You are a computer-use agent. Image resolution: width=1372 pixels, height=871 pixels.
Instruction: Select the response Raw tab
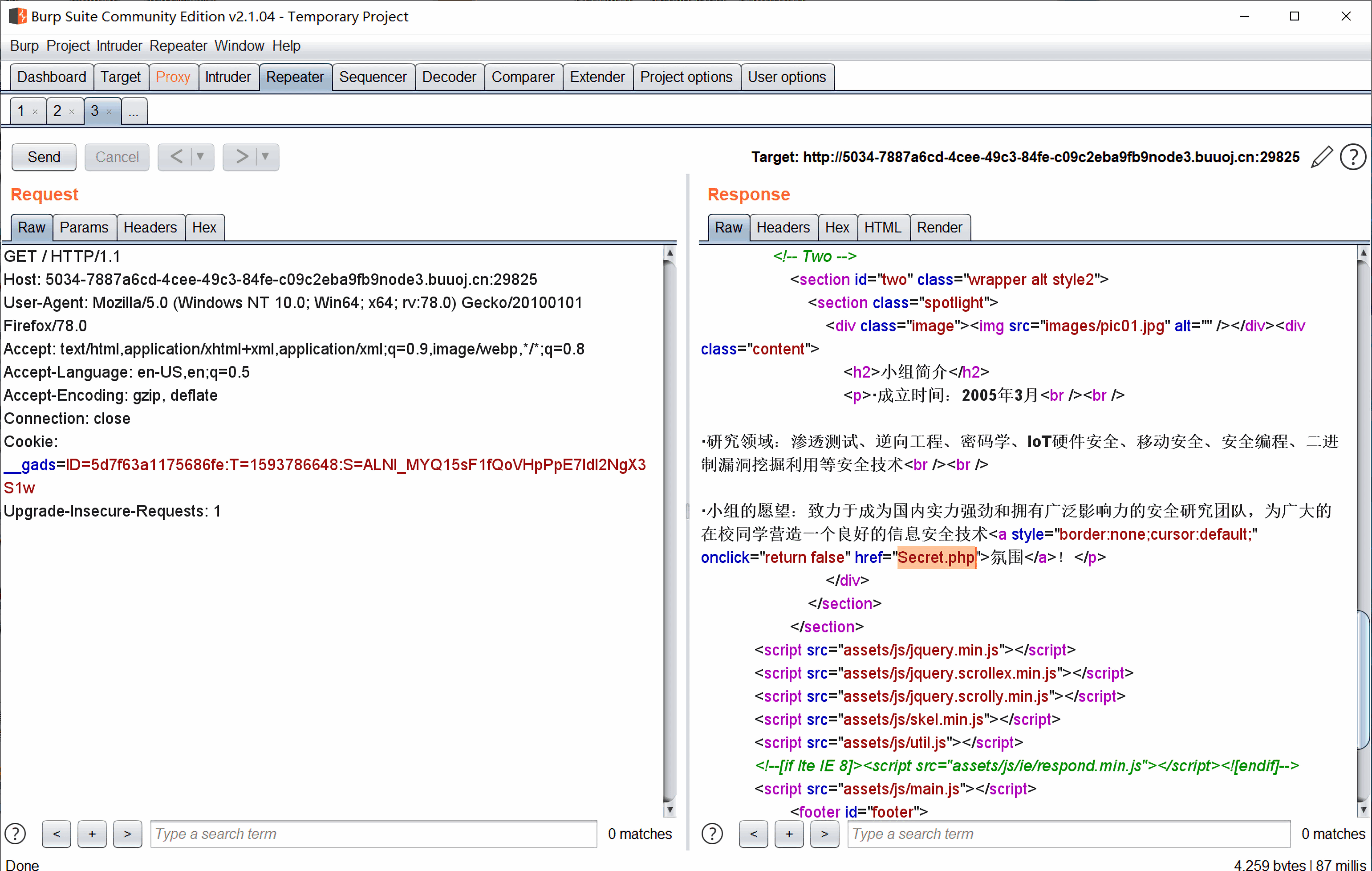click(x=729, y=228)
